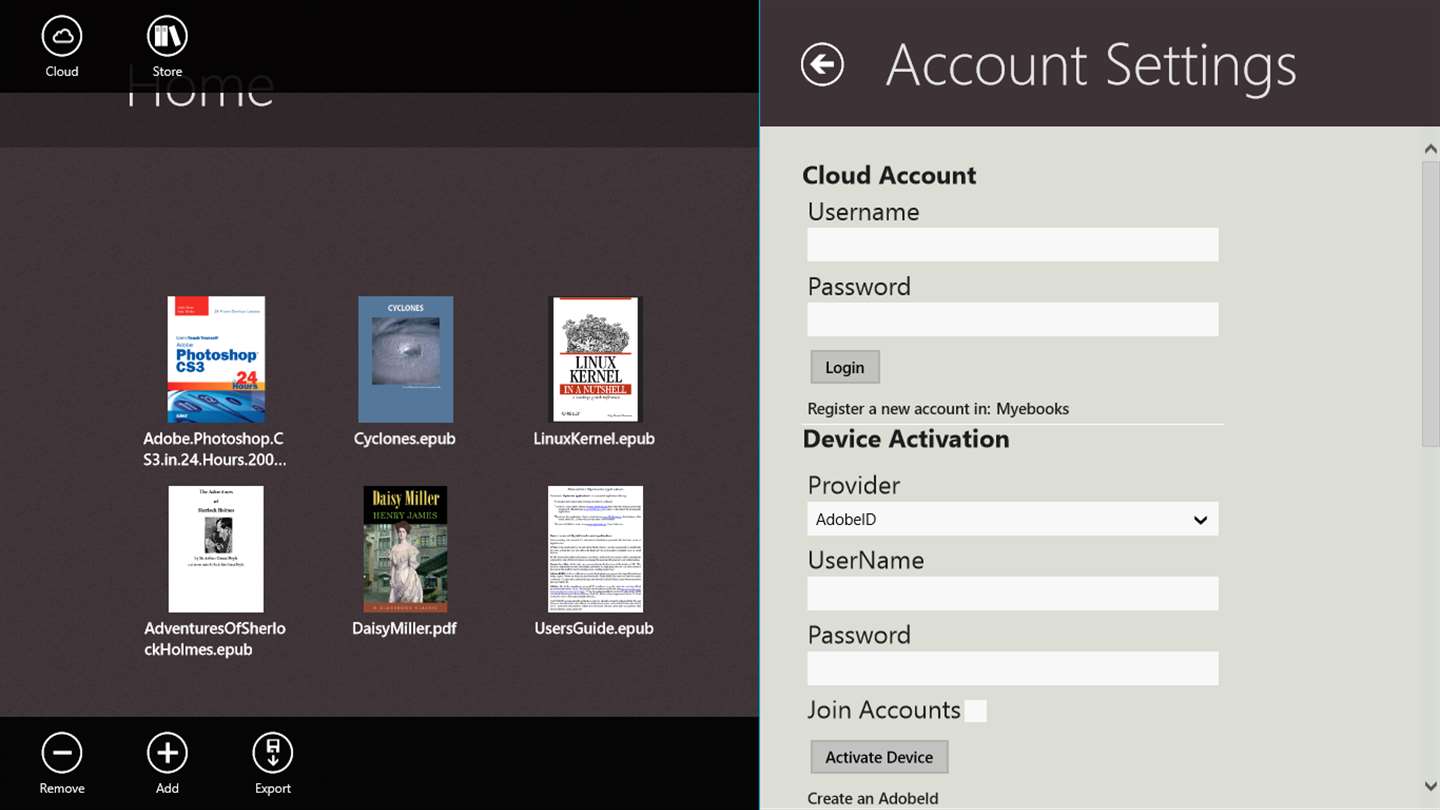Open the Store icon in top bar
Viewport: 1440px width, 810px height.
167,37
